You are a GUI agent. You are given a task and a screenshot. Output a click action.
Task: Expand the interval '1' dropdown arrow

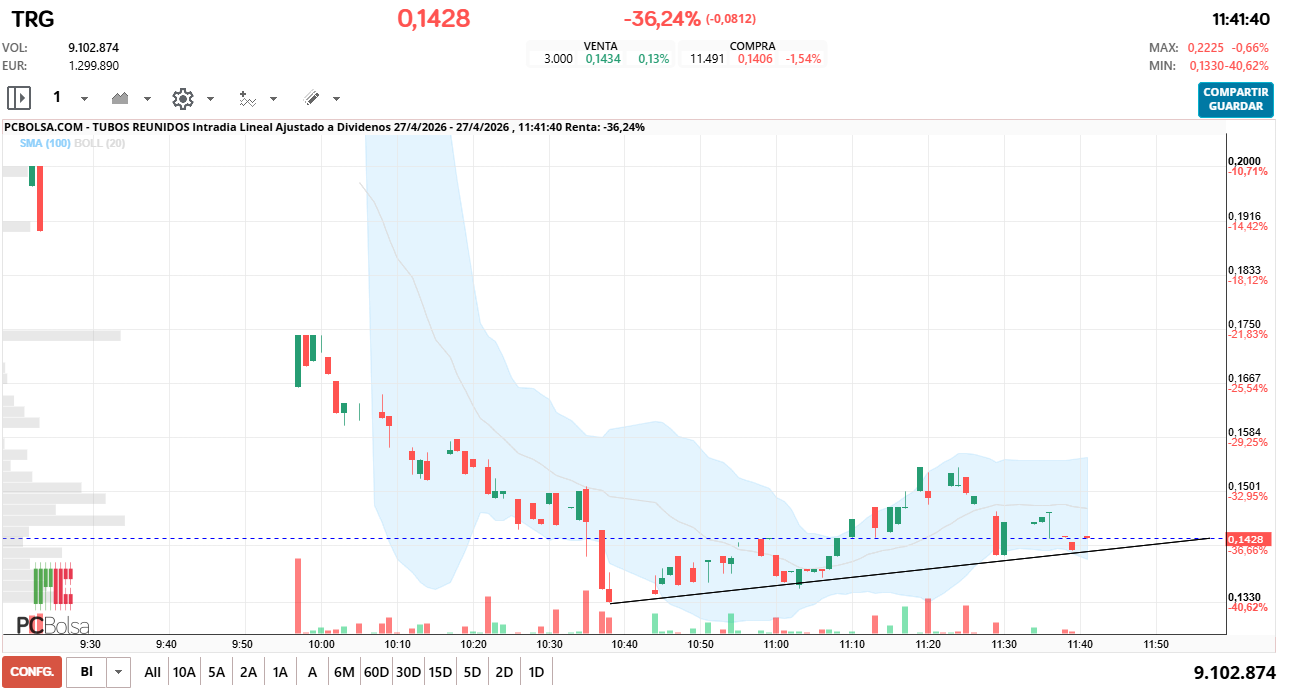coord(84,99)
